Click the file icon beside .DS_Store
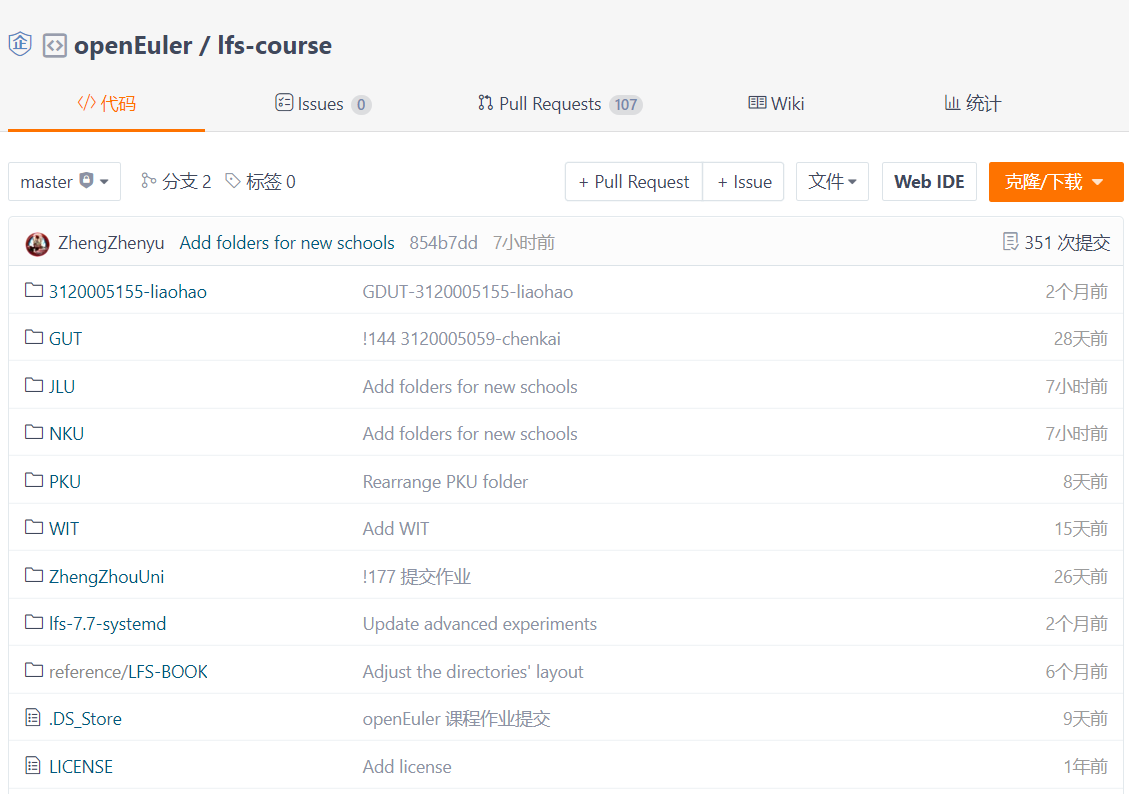 [34, 718]
